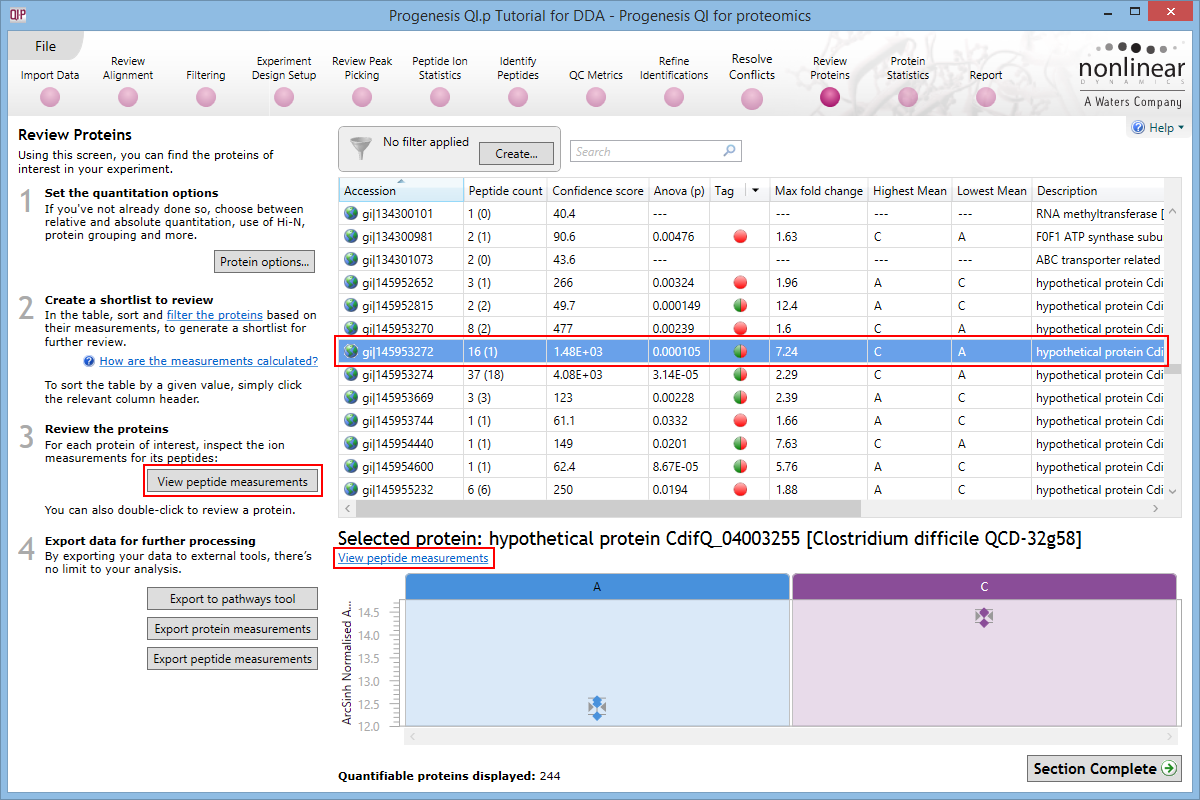The image size is (1200, 800).
Task: Select the purple group C chart header
Action: point(984,587)
